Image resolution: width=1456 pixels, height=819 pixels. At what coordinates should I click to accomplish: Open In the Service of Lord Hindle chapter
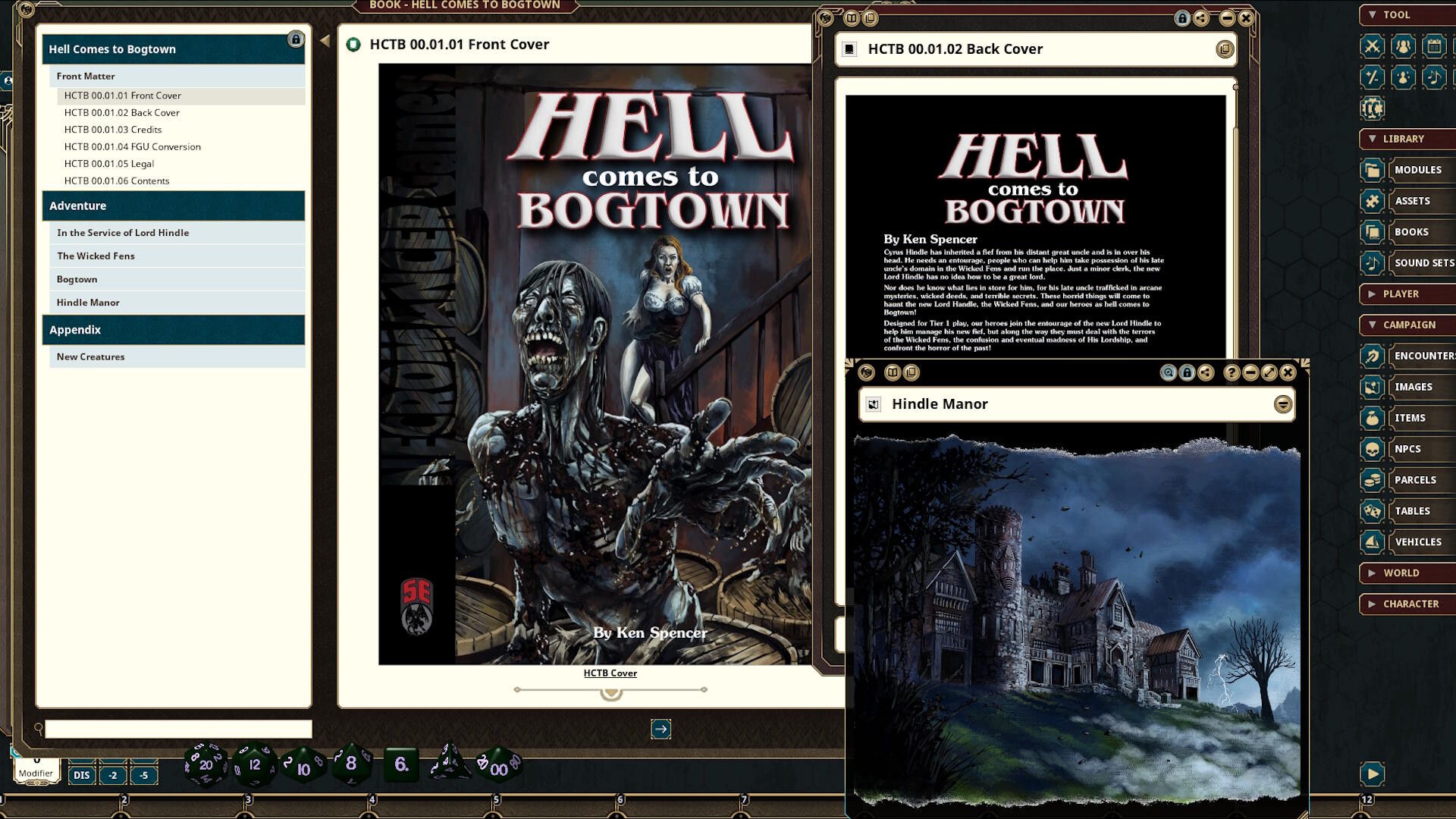177,233
